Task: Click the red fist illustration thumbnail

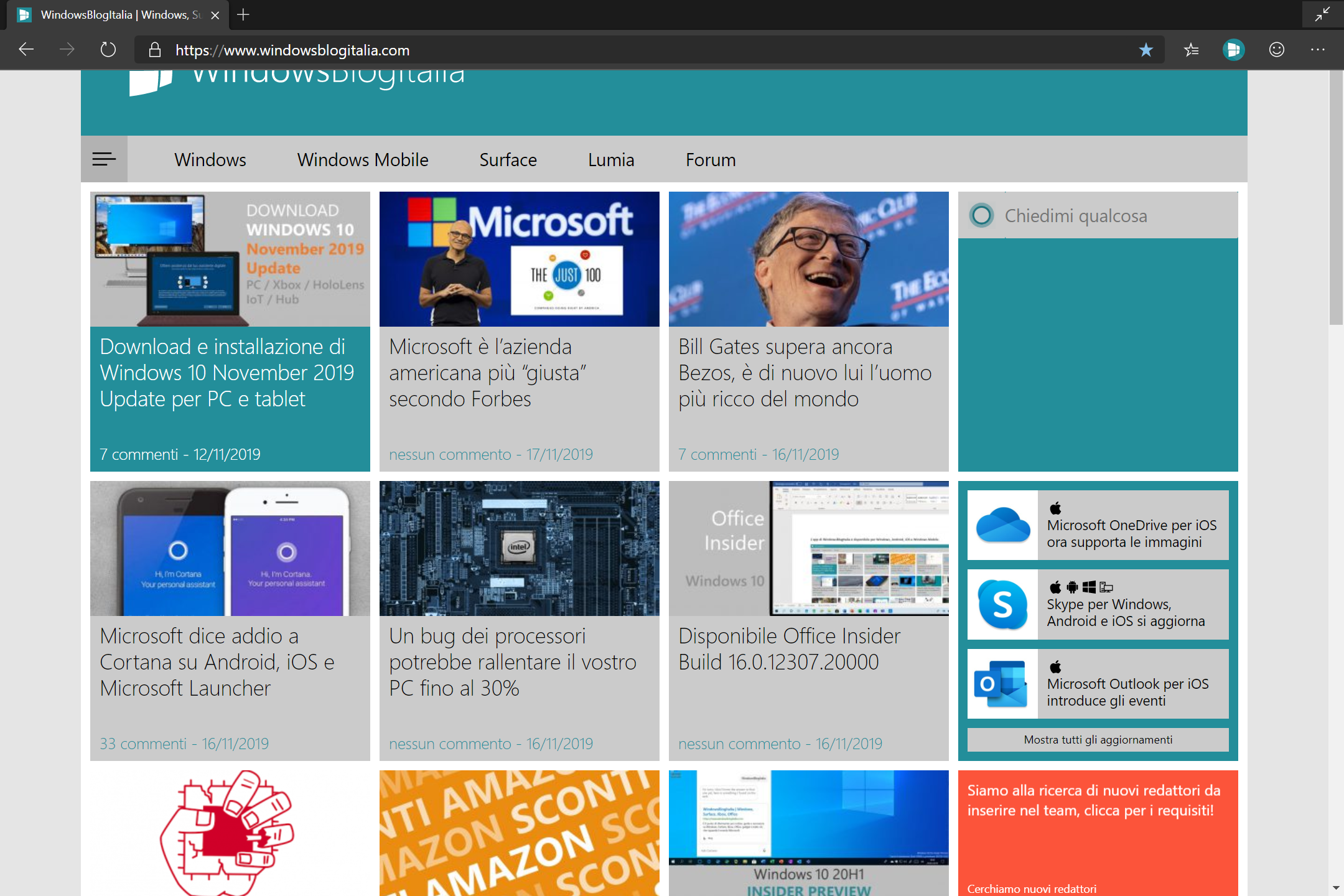Action: (230, 833)
